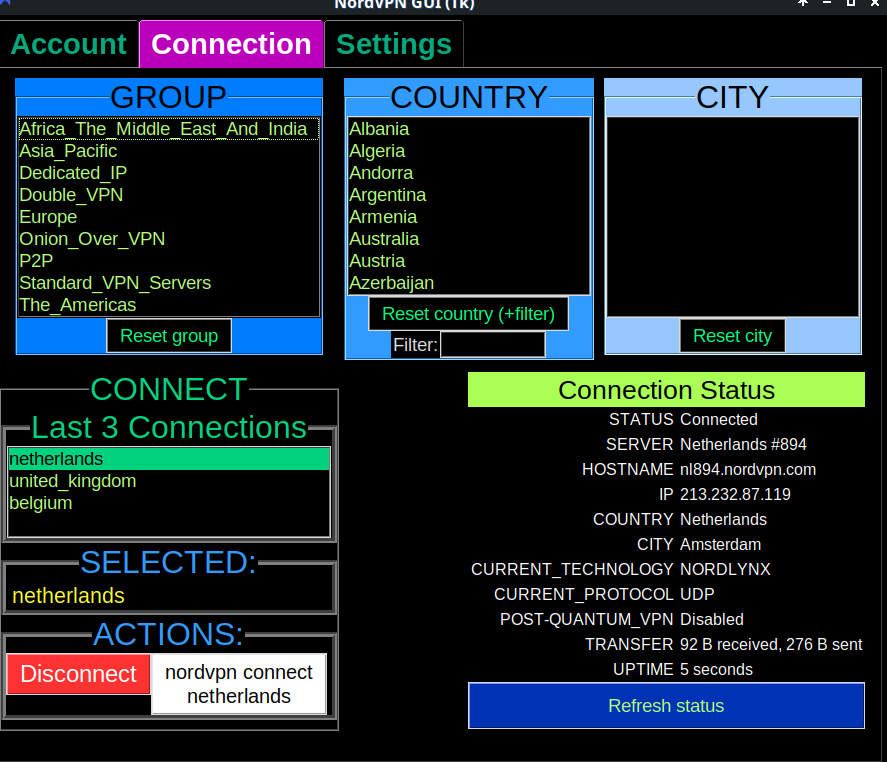Select Azerbaijan in the country list

[468, 283]
